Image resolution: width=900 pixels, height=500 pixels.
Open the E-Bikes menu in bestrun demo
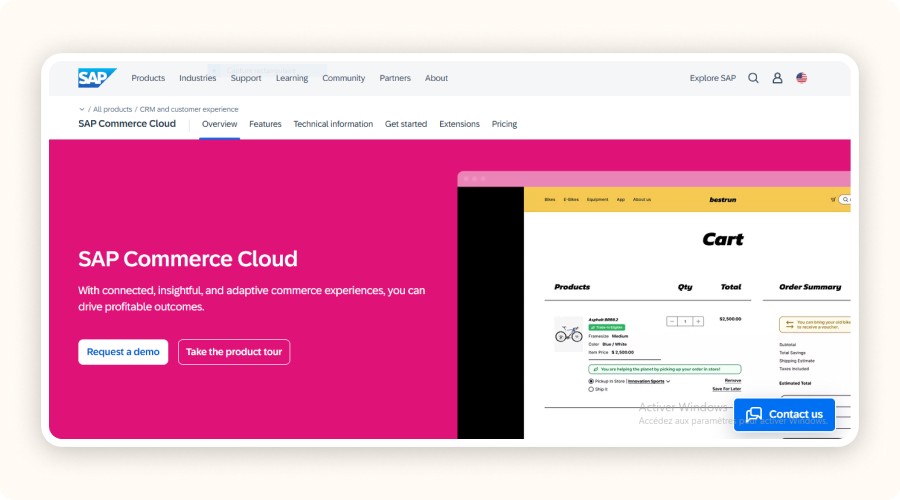571,200
